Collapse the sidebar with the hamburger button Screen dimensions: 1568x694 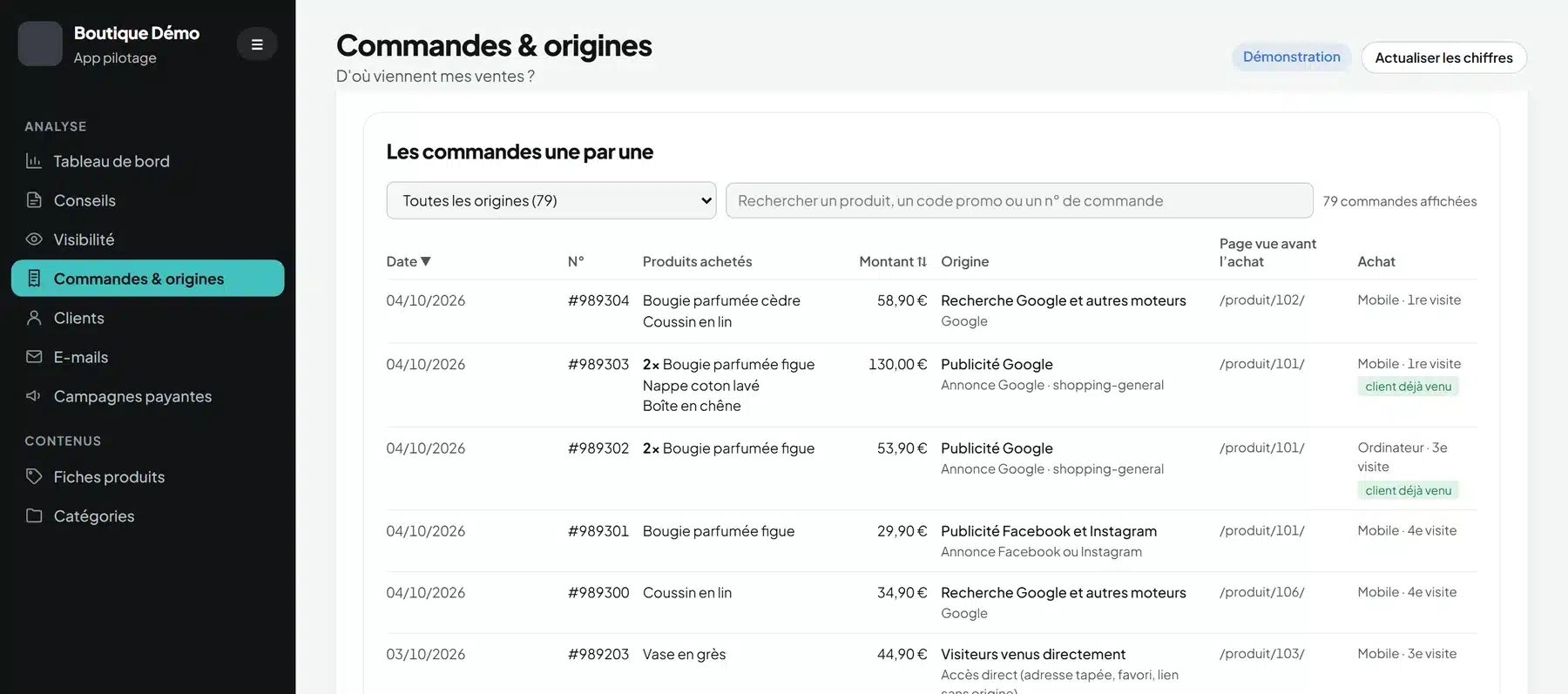click(257, 44)
